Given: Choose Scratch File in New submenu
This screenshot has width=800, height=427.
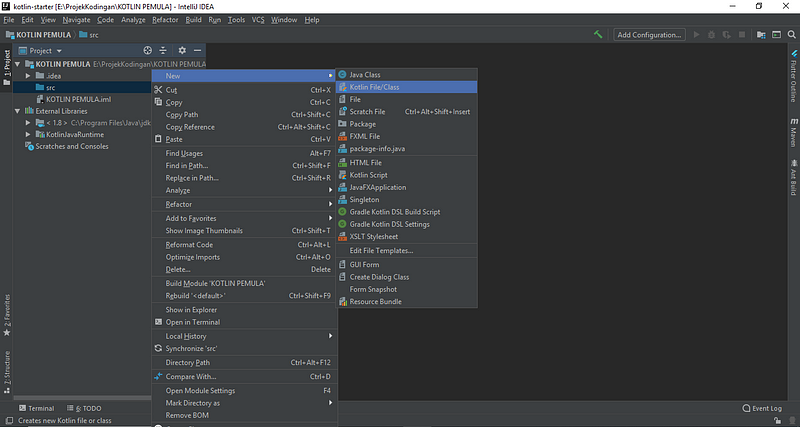Looking at the screenshot, I should (407, 112).
